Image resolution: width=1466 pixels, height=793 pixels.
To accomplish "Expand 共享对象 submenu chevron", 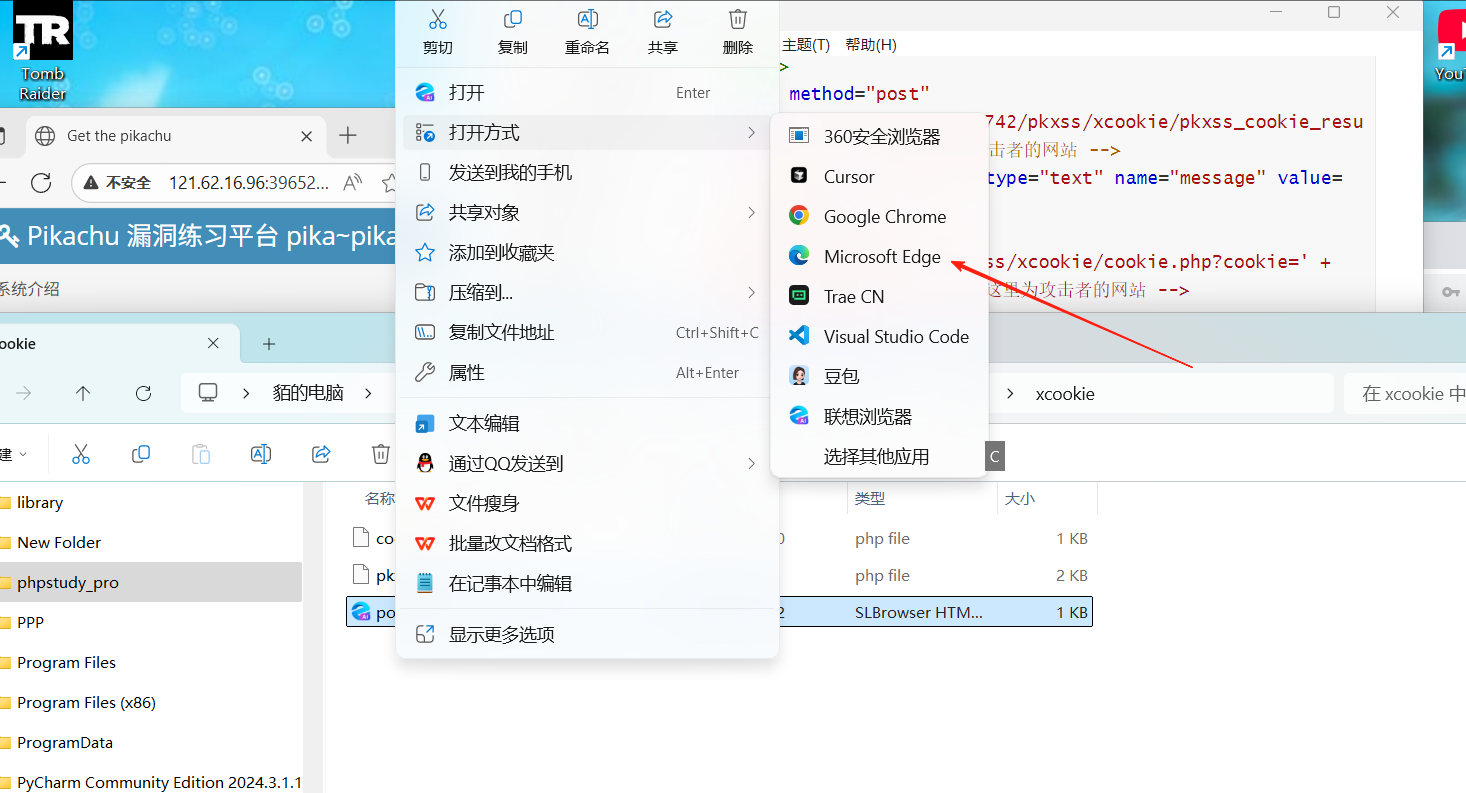I will pyautogui.click(x=751, y=212).
